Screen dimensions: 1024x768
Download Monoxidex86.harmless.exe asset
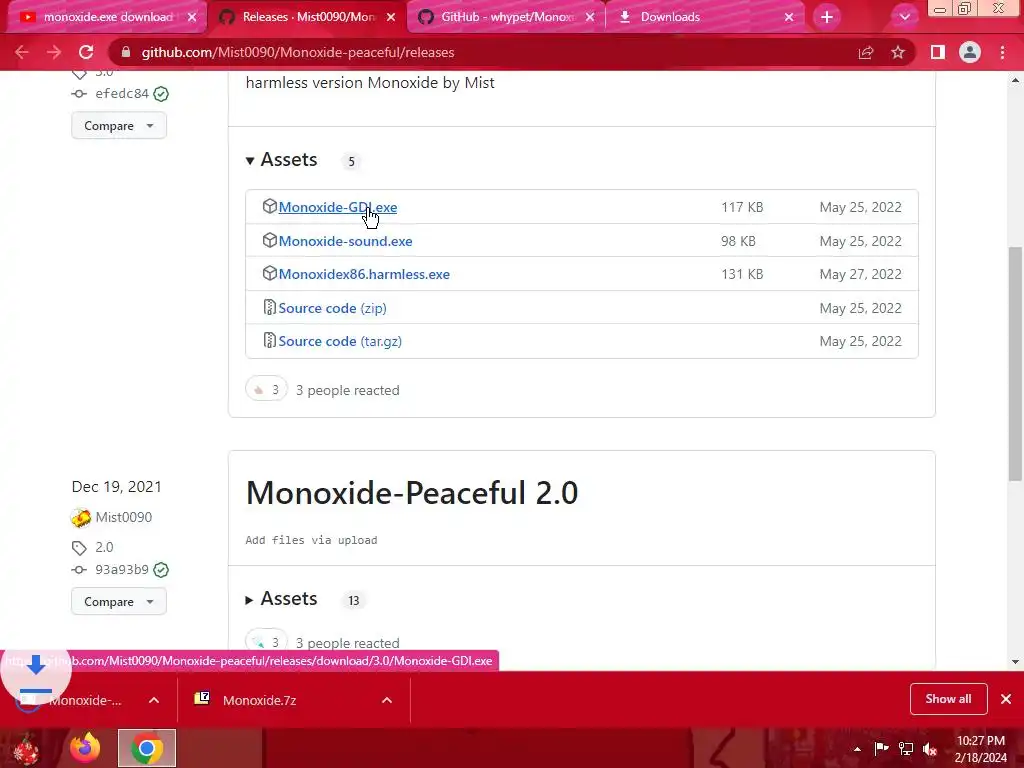coord(364,274)
